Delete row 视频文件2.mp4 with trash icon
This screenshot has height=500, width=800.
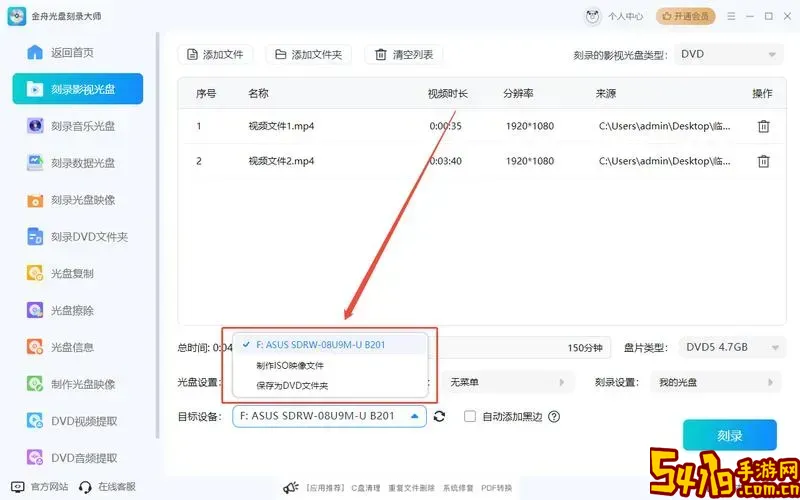pyautogui.click(x=763, y=161)
